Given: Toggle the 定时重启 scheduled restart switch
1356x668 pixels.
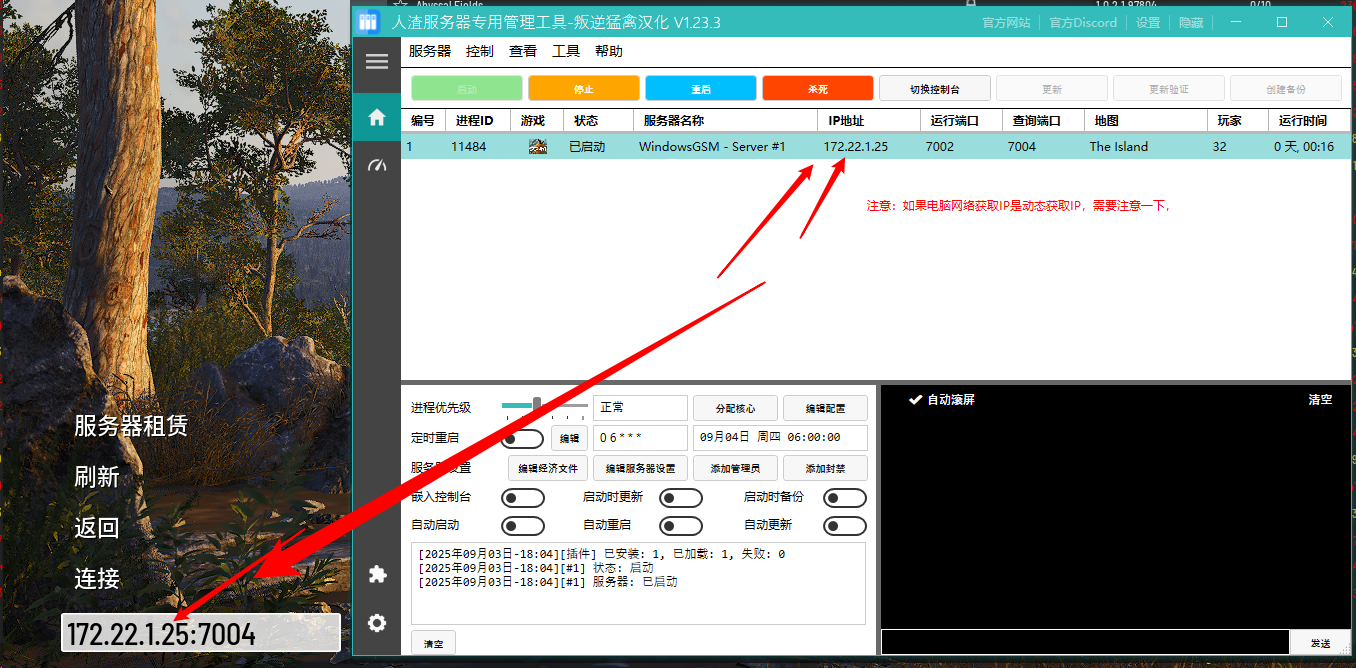Looking at the screenshot, I should click(x=524, y=438).
